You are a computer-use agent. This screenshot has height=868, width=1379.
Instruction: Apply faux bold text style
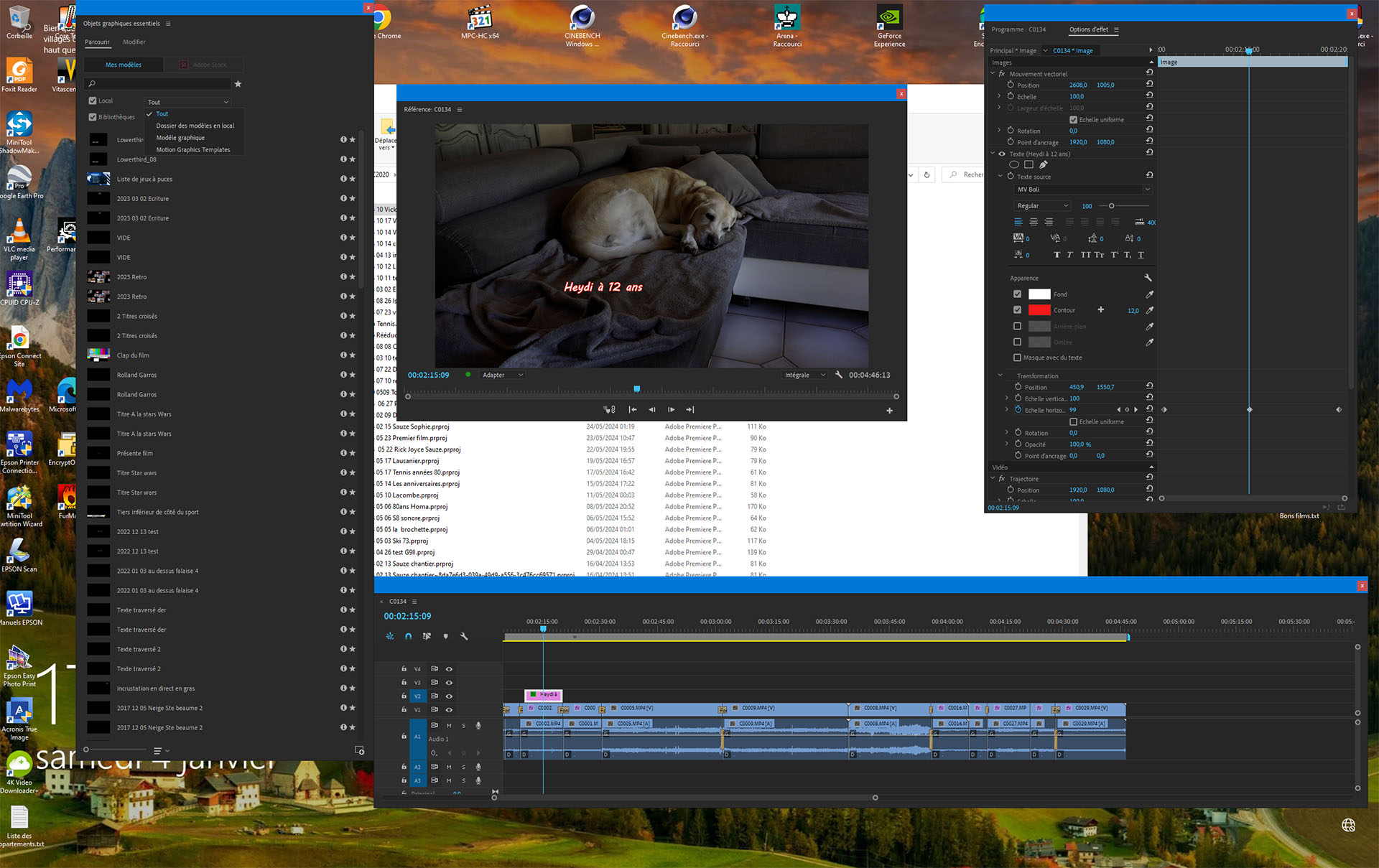pos(1057,255)
